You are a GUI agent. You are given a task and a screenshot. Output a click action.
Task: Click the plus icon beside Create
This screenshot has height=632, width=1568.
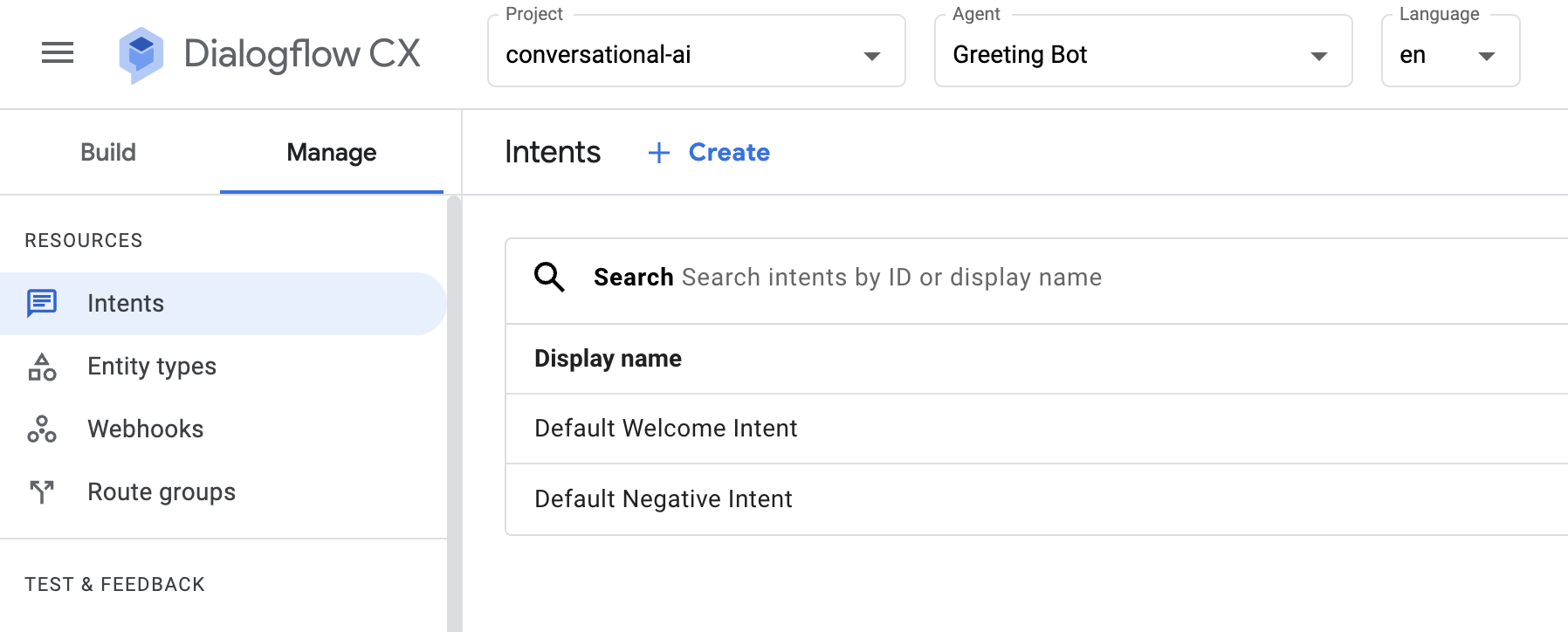click(659, 153)
